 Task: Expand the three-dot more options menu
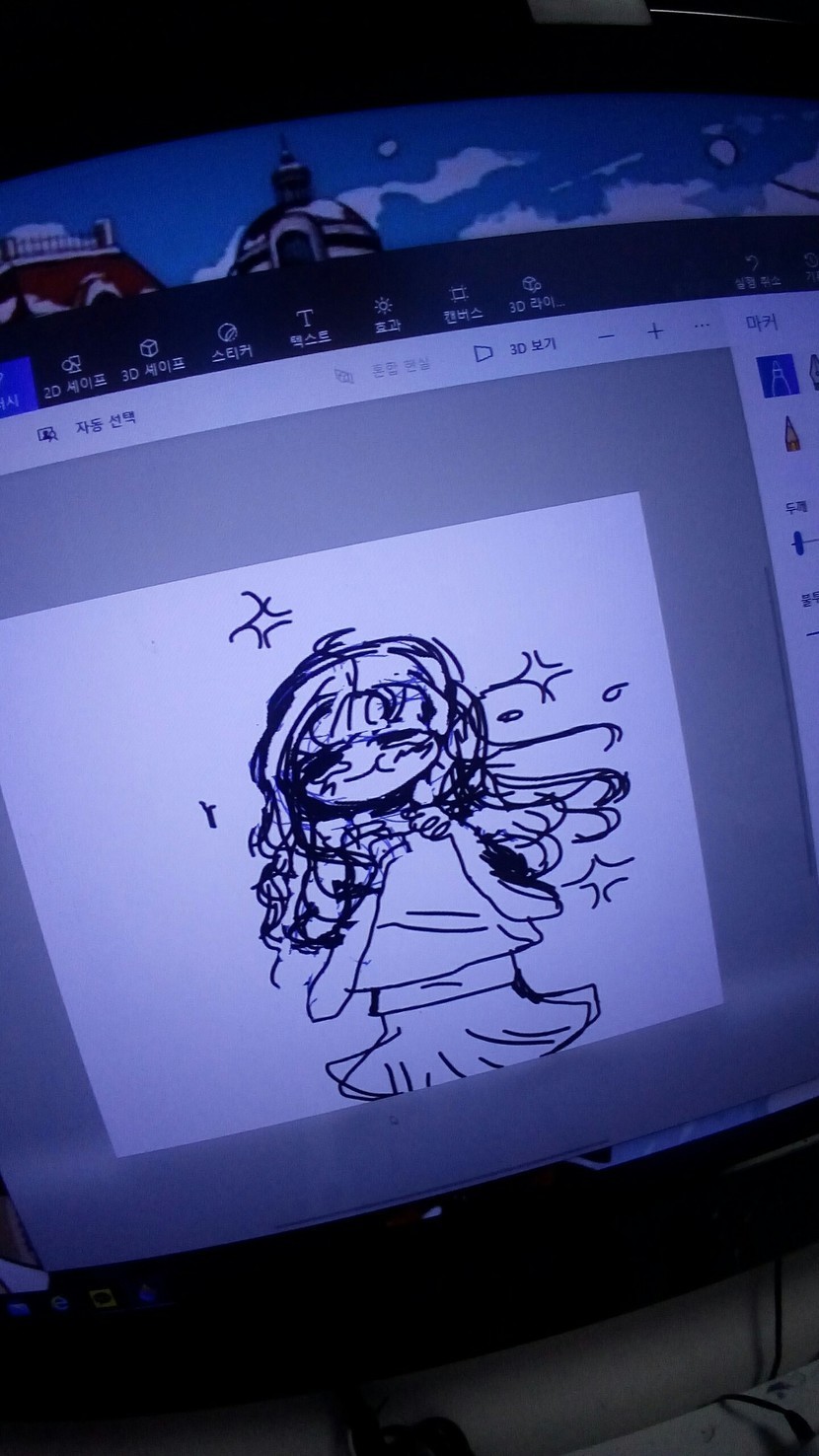[702, 325]
